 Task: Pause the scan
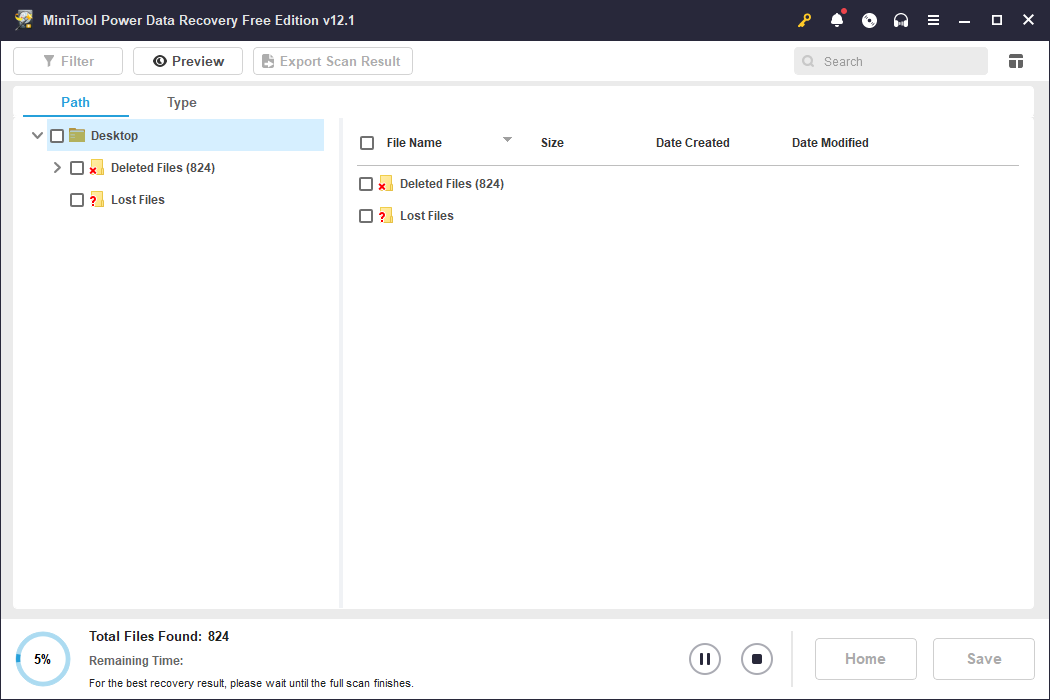(704, 659)
